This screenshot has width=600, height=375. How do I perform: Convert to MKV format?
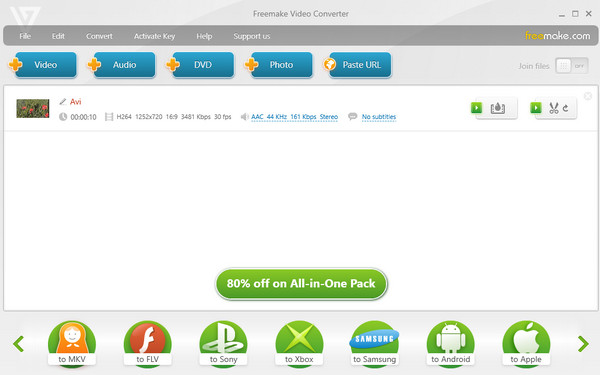(72, 344)
